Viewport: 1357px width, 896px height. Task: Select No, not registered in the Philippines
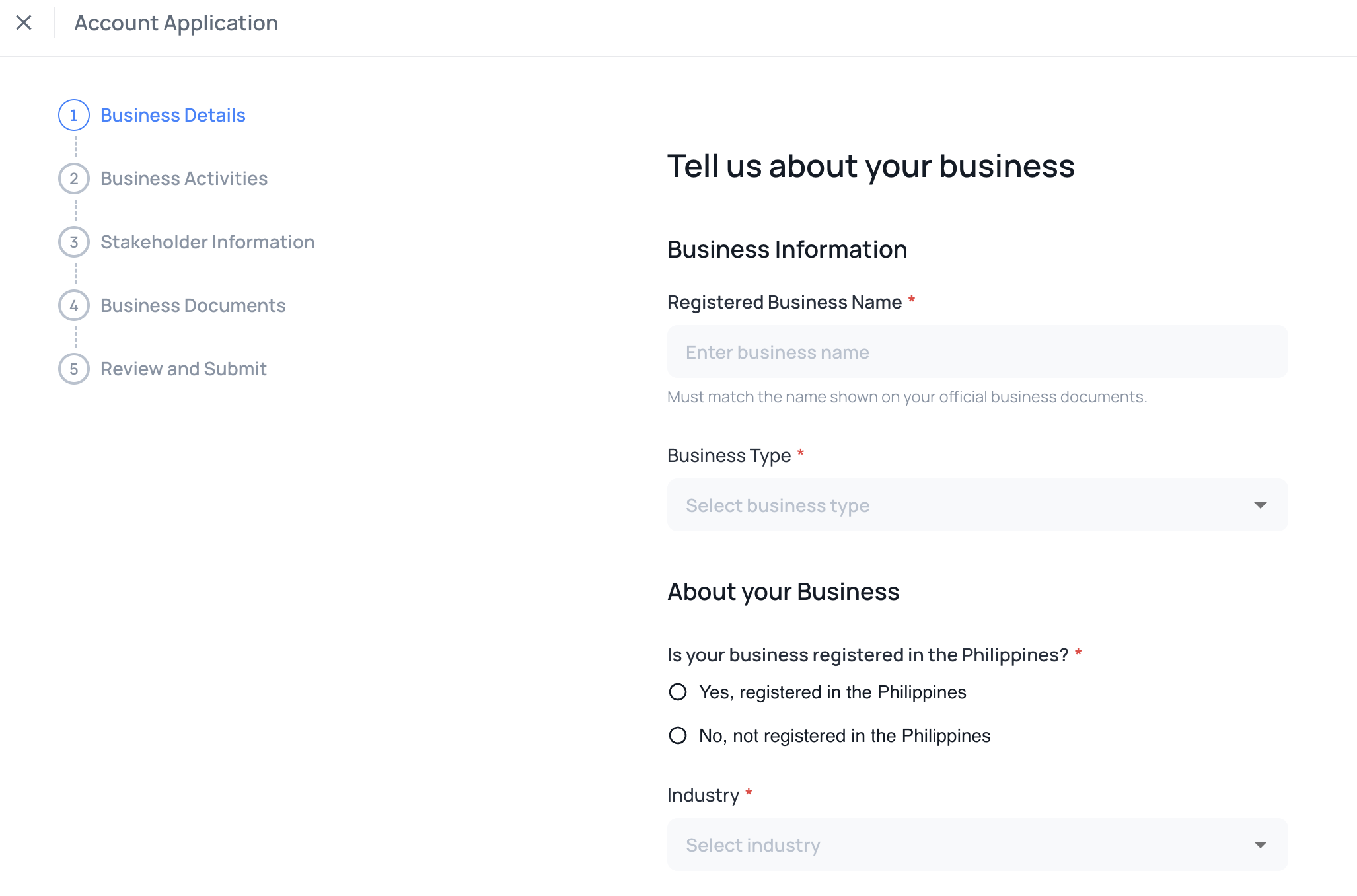678,736
